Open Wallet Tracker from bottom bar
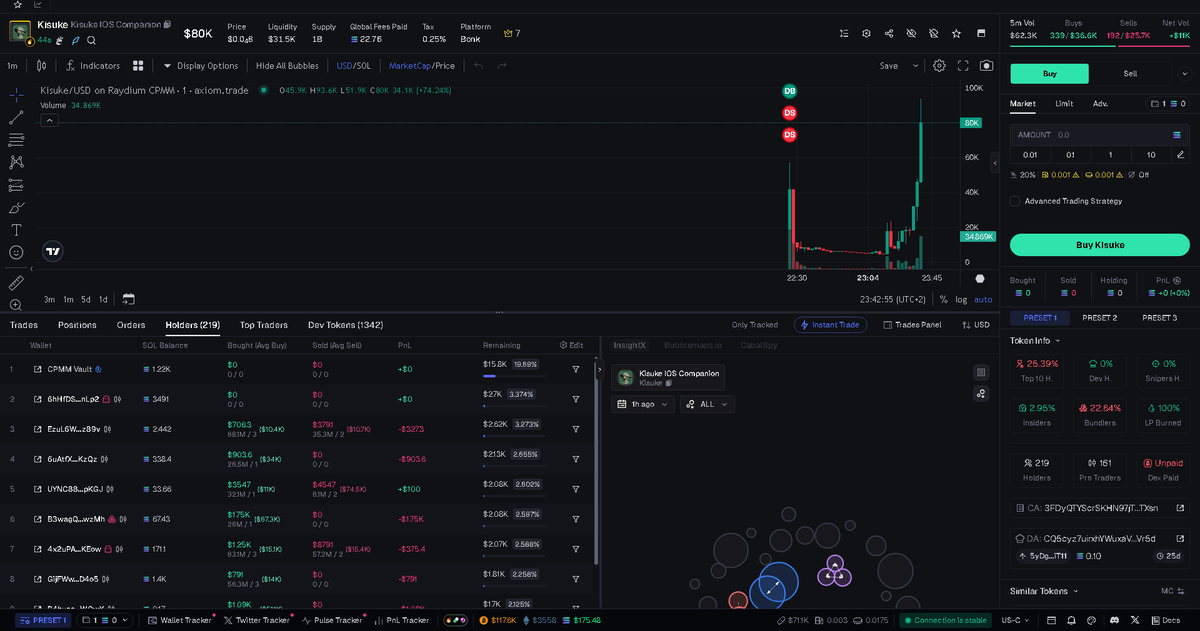1200x631 pixels. click(x=181, y=620)
